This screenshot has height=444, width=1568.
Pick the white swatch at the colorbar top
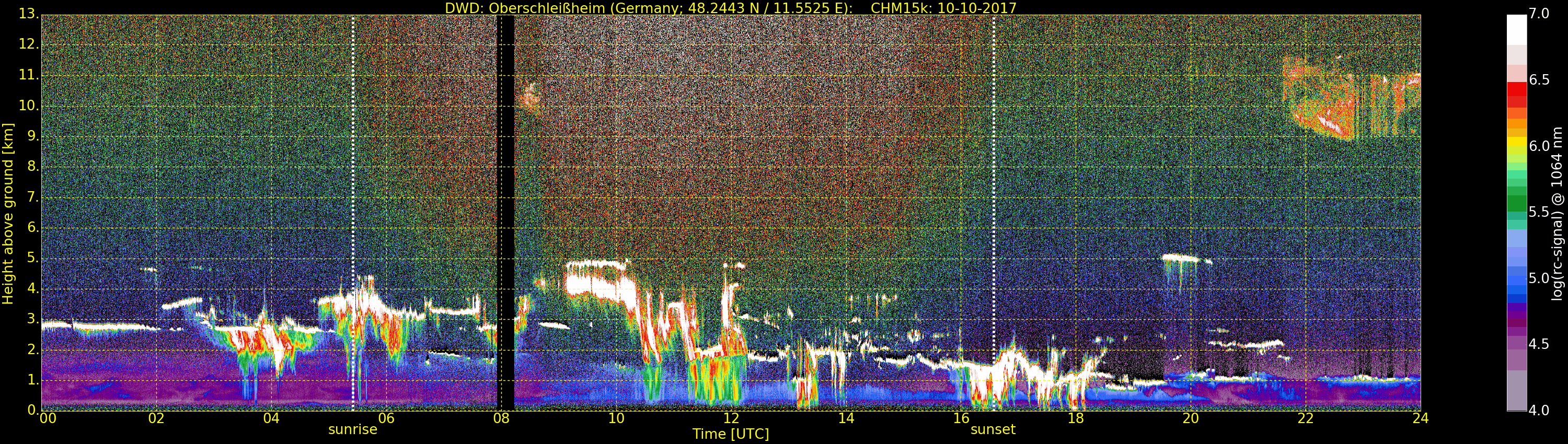point(1516,29)
